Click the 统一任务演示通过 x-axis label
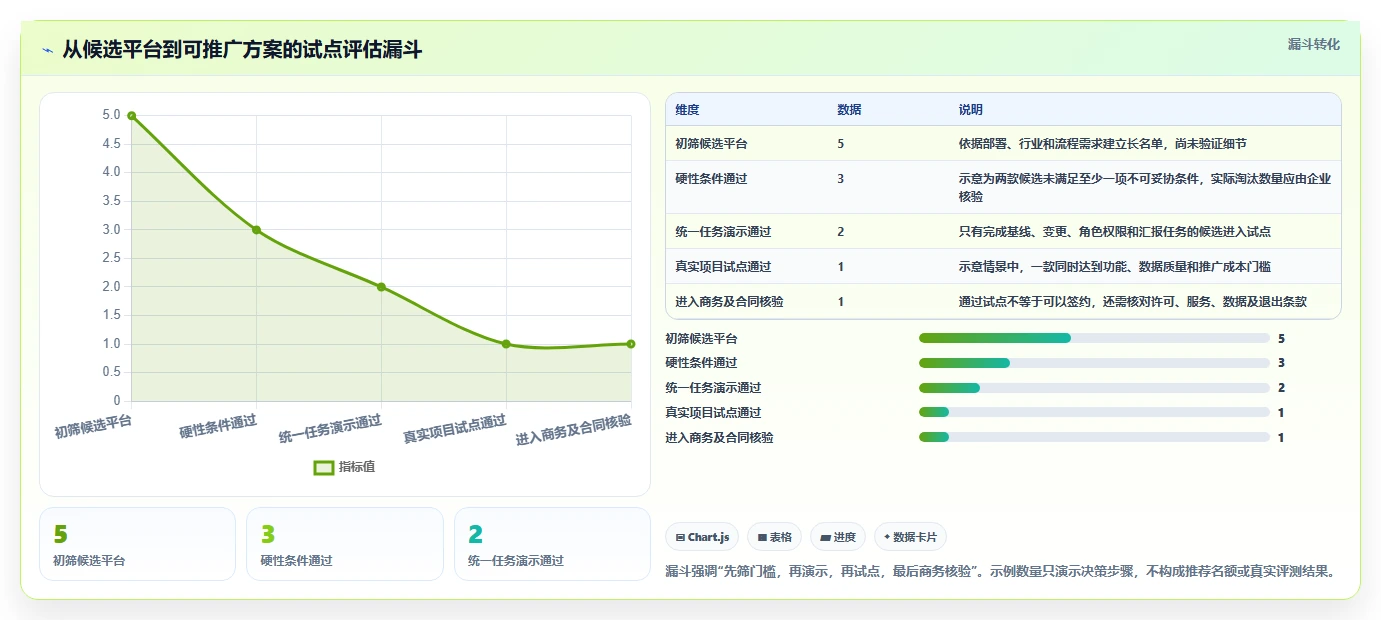This screenshot has height=620, width=1381. click(x=331, y=429)
